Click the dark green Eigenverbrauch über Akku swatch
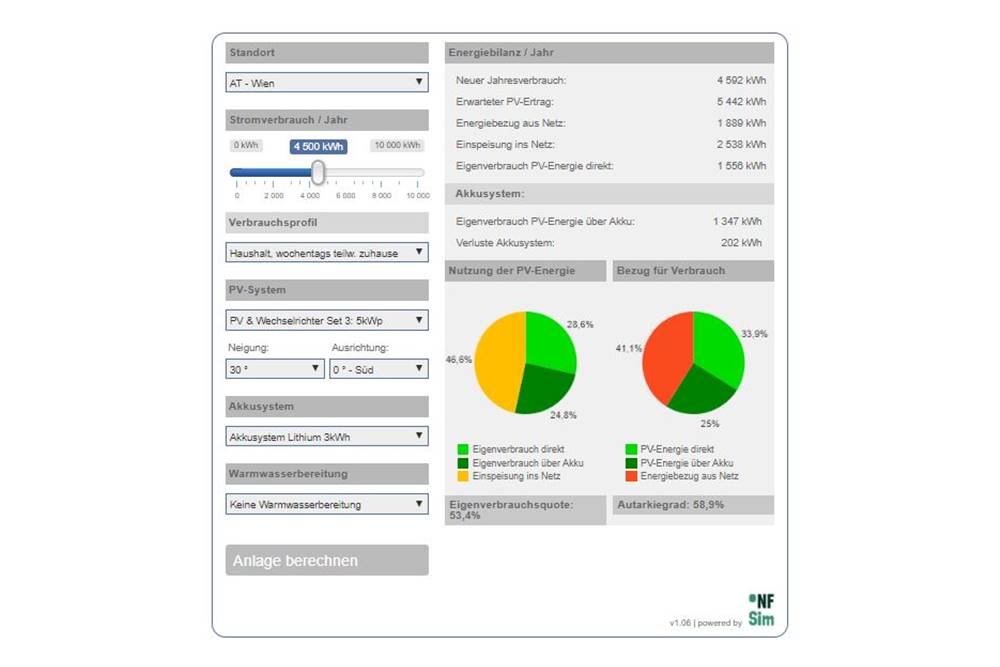Viewport: 1000px width, 667px height. coord(463,463)
